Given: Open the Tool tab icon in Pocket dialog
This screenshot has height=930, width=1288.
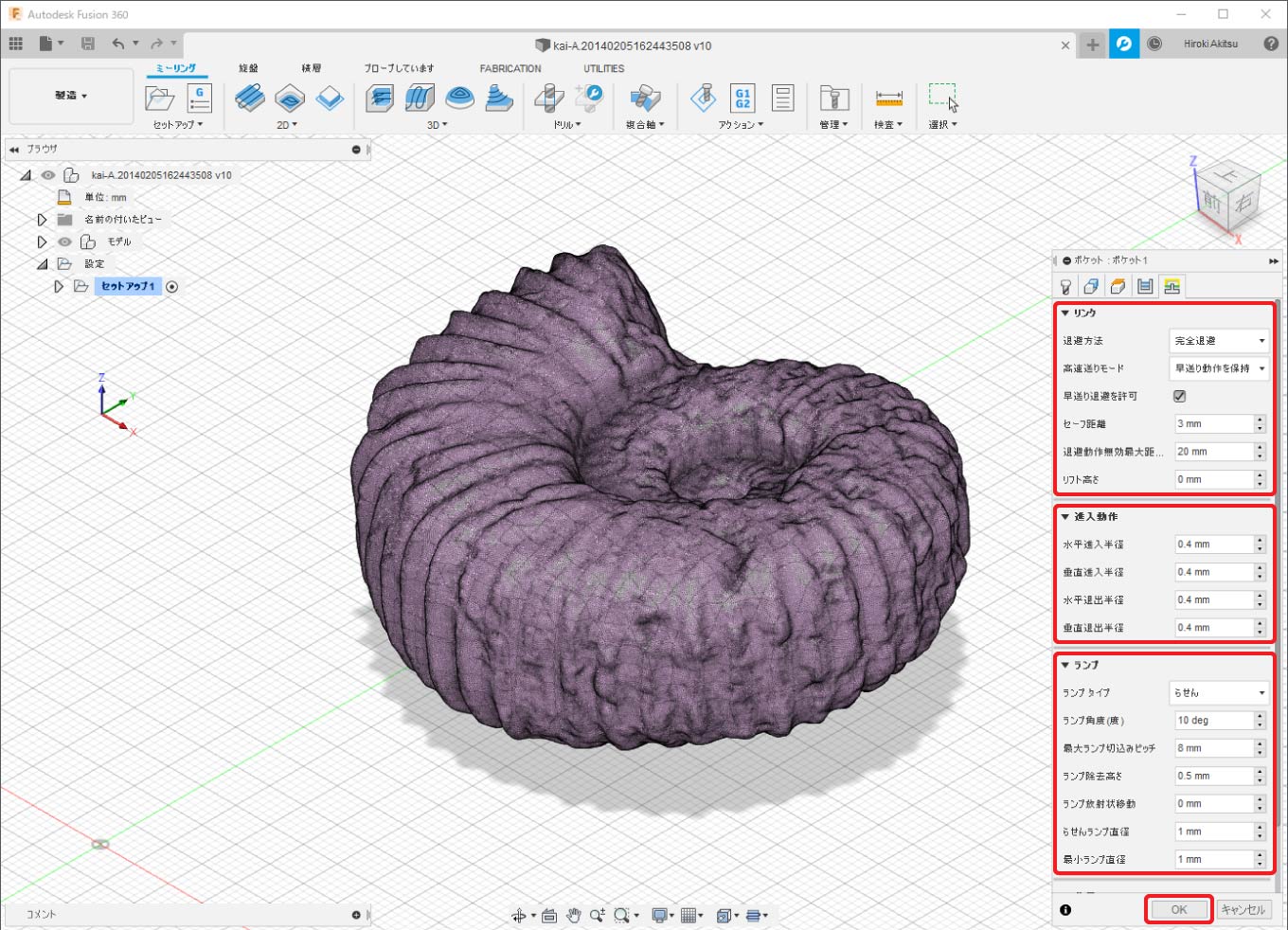Looking at the screenshot, I should point(1065,287).
